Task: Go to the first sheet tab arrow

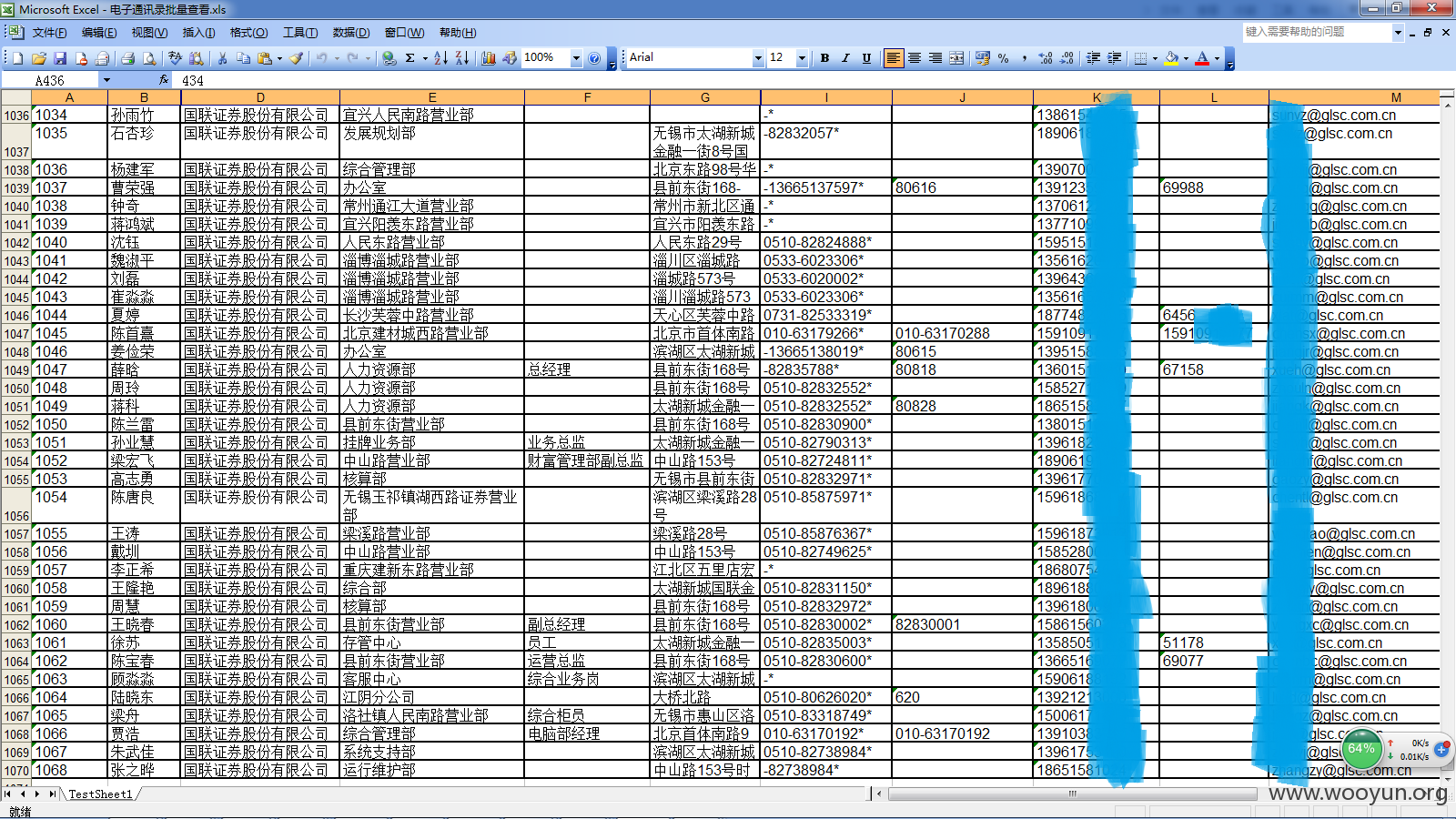Action: click(x=8, y=794)
